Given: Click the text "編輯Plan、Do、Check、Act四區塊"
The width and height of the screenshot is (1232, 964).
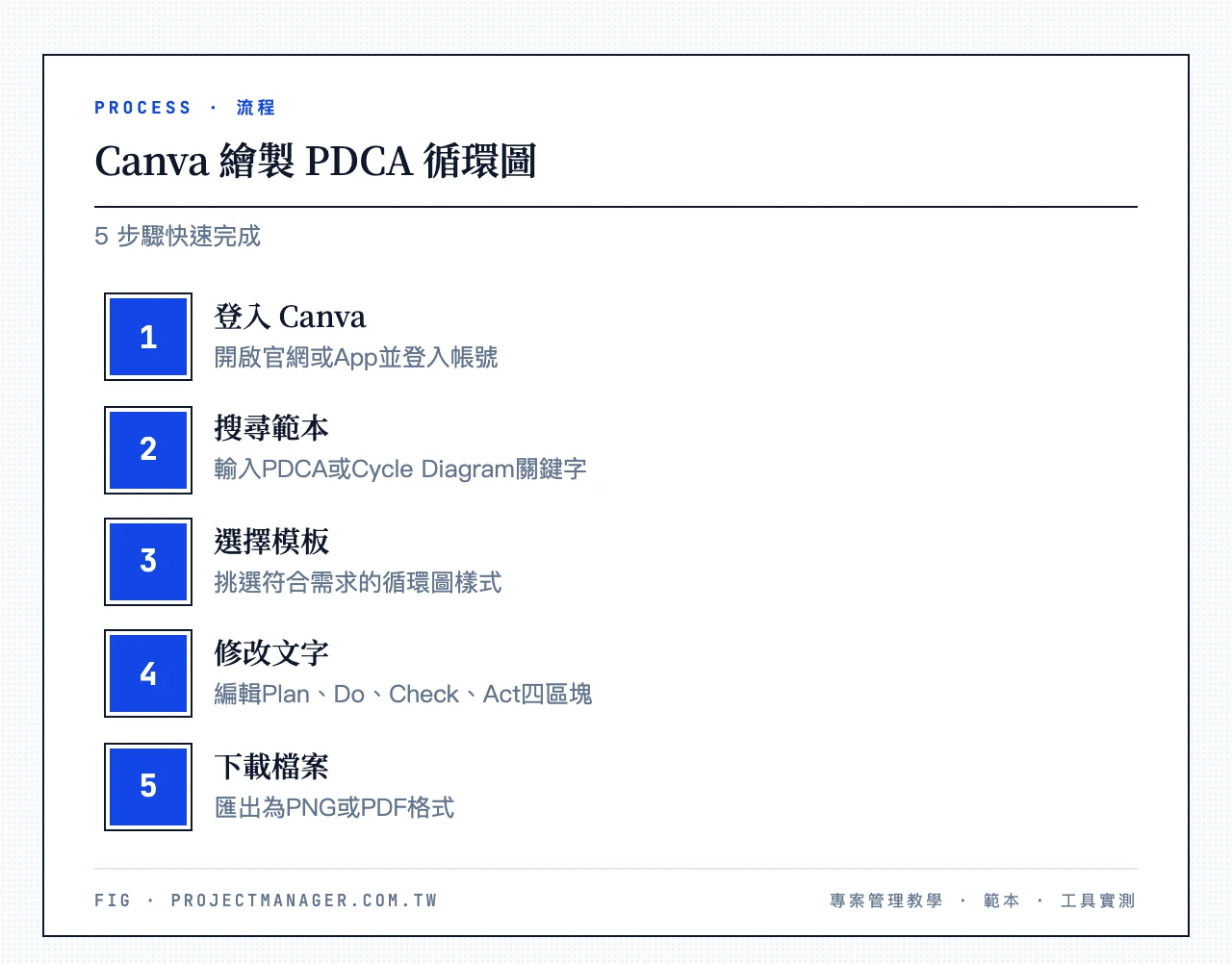Looking at the screenshot, I should coord(403,695).
